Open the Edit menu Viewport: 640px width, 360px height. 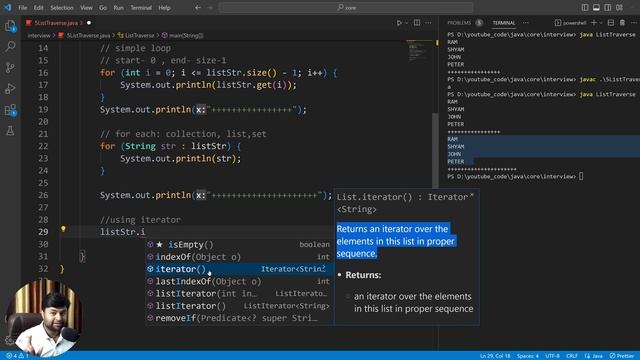click(38, 7)
